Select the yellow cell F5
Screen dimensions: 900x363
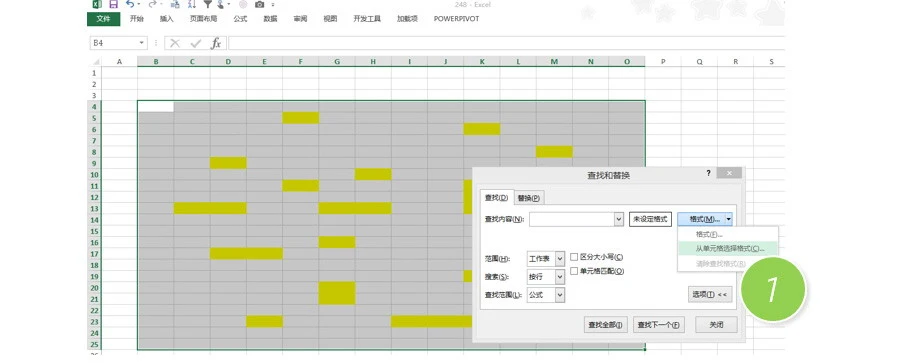301,118
